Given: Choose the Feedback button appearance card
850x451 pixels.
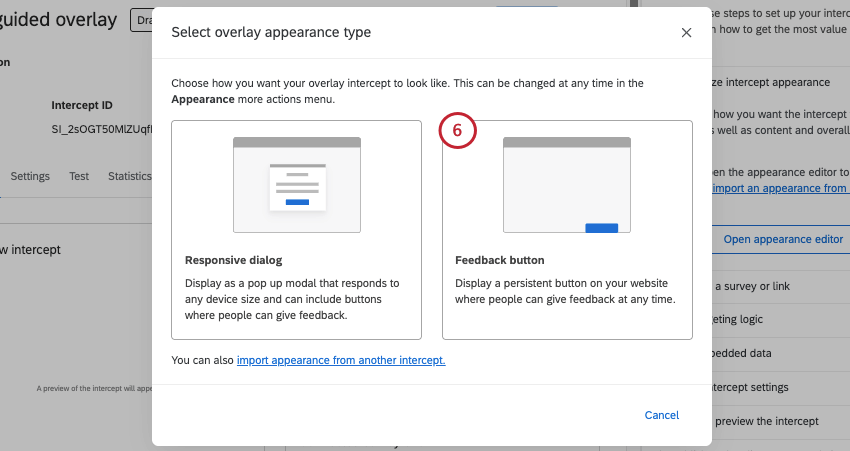Looking at the screenshot, I should [567, 230].
